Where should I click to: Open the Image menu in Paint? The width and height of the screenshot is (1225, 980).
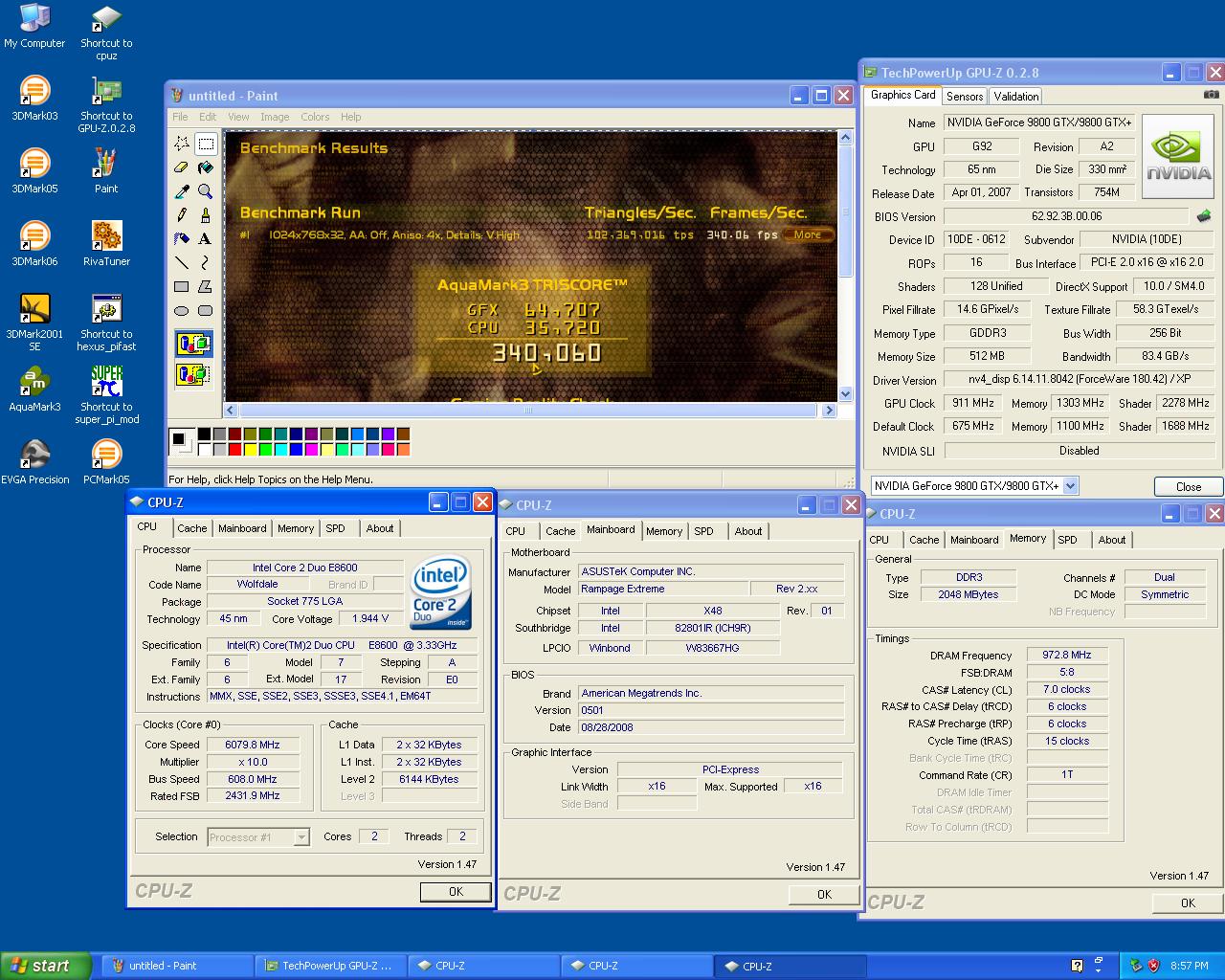point(275,117)
